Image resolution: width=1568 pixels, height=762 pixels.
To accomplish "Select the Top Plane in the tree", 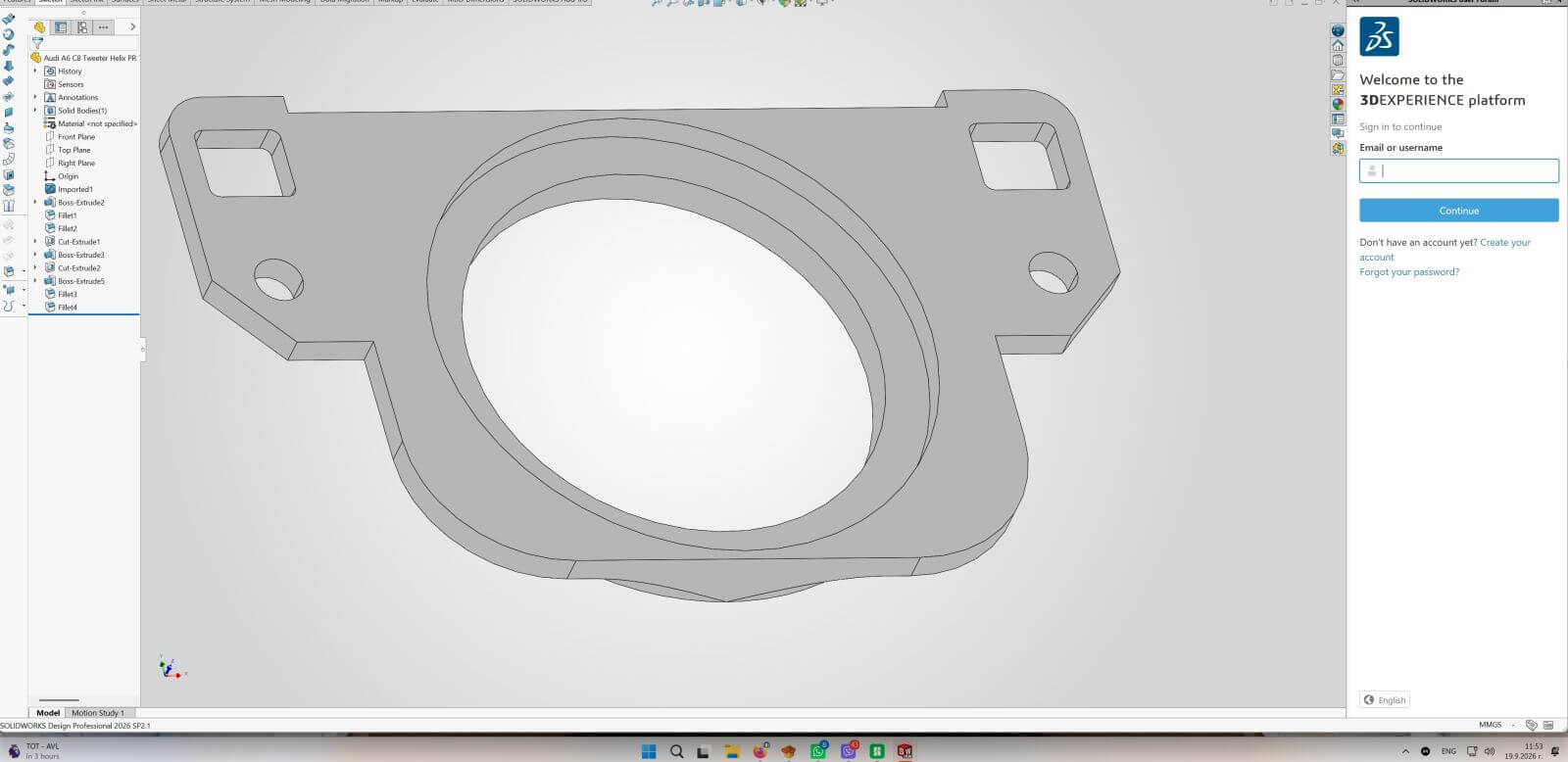I will coord(68,150).
